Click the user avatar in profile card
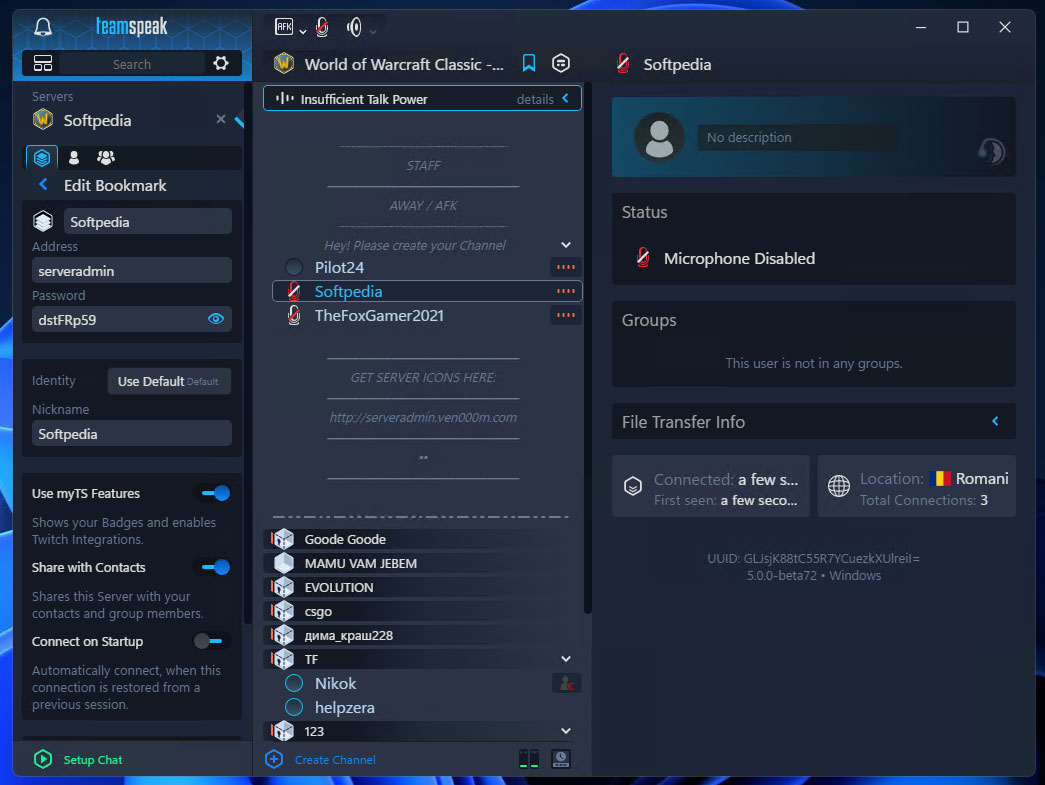Viewport: 1045px width, 785px height. [x=659, y=137]
